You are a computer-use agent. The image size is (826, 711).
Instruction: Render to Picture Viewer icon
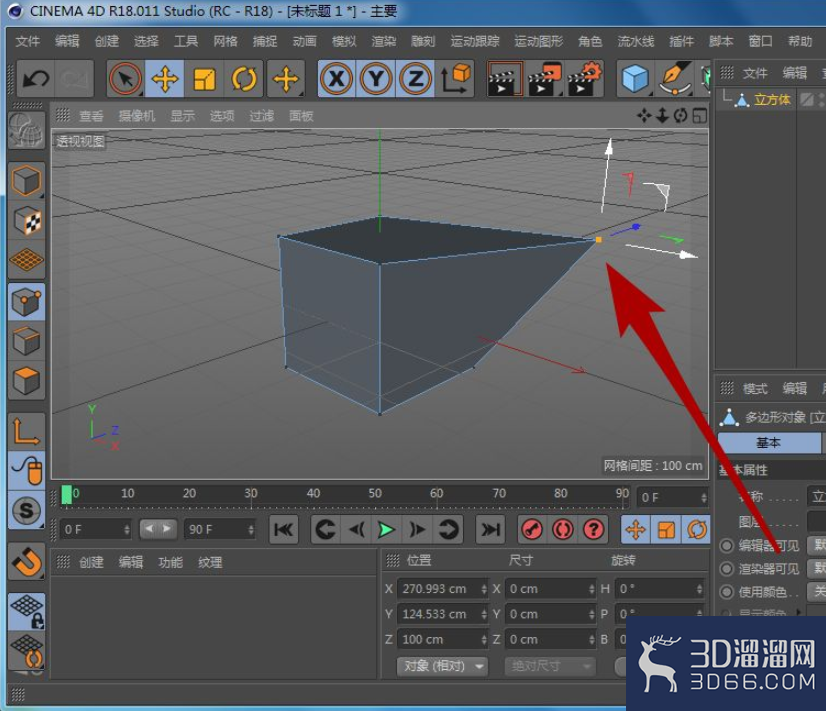[544, 79]
